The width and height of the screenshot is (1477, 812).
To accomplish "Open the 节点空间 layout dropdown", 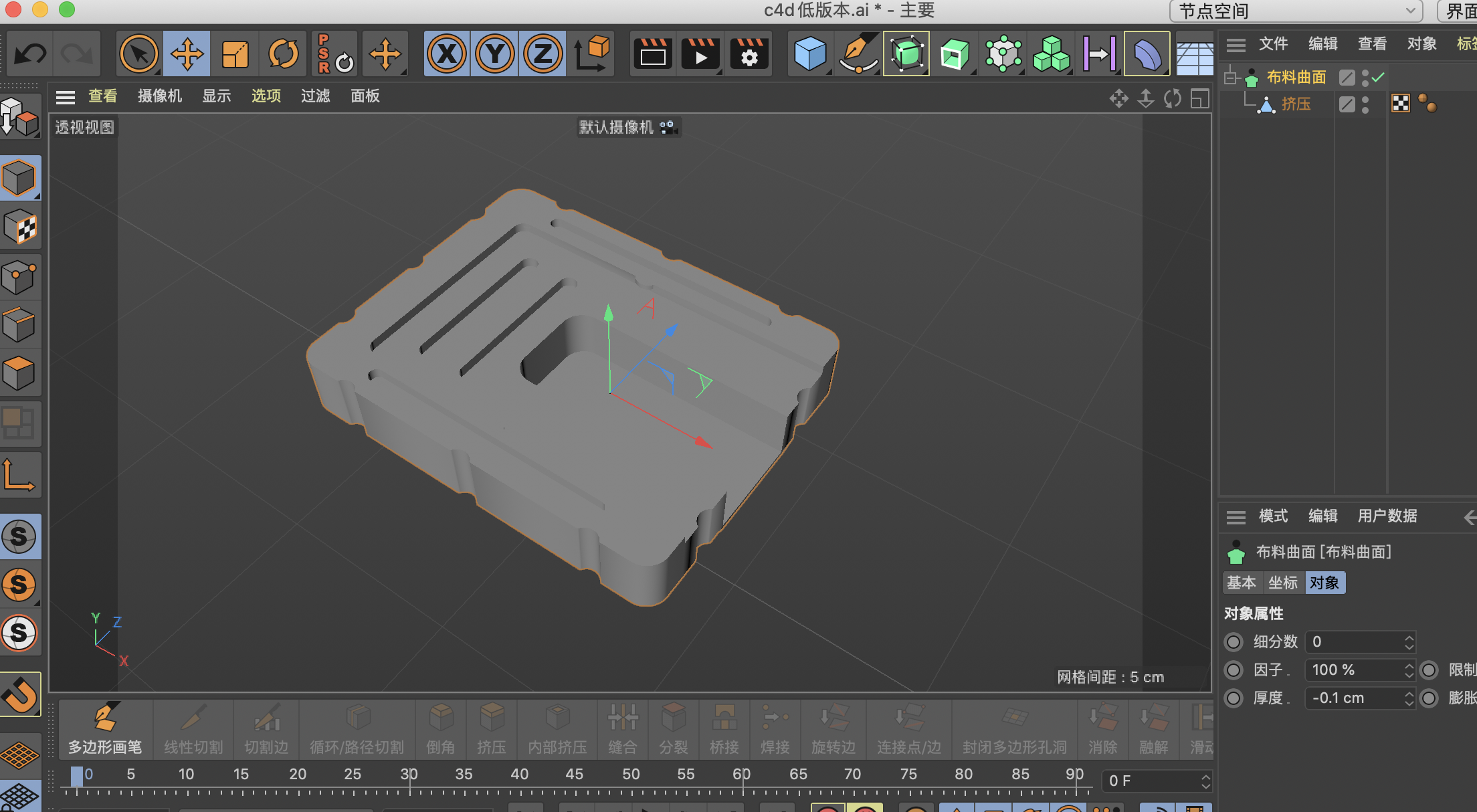I will [1295, 11].
